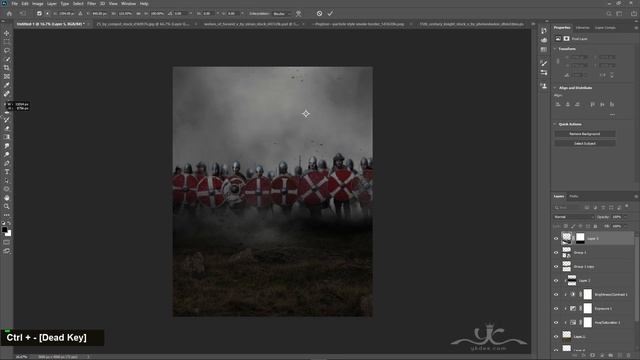
Task: Click the Layers panel scrollbar
Action: click(x=637, y=278)
